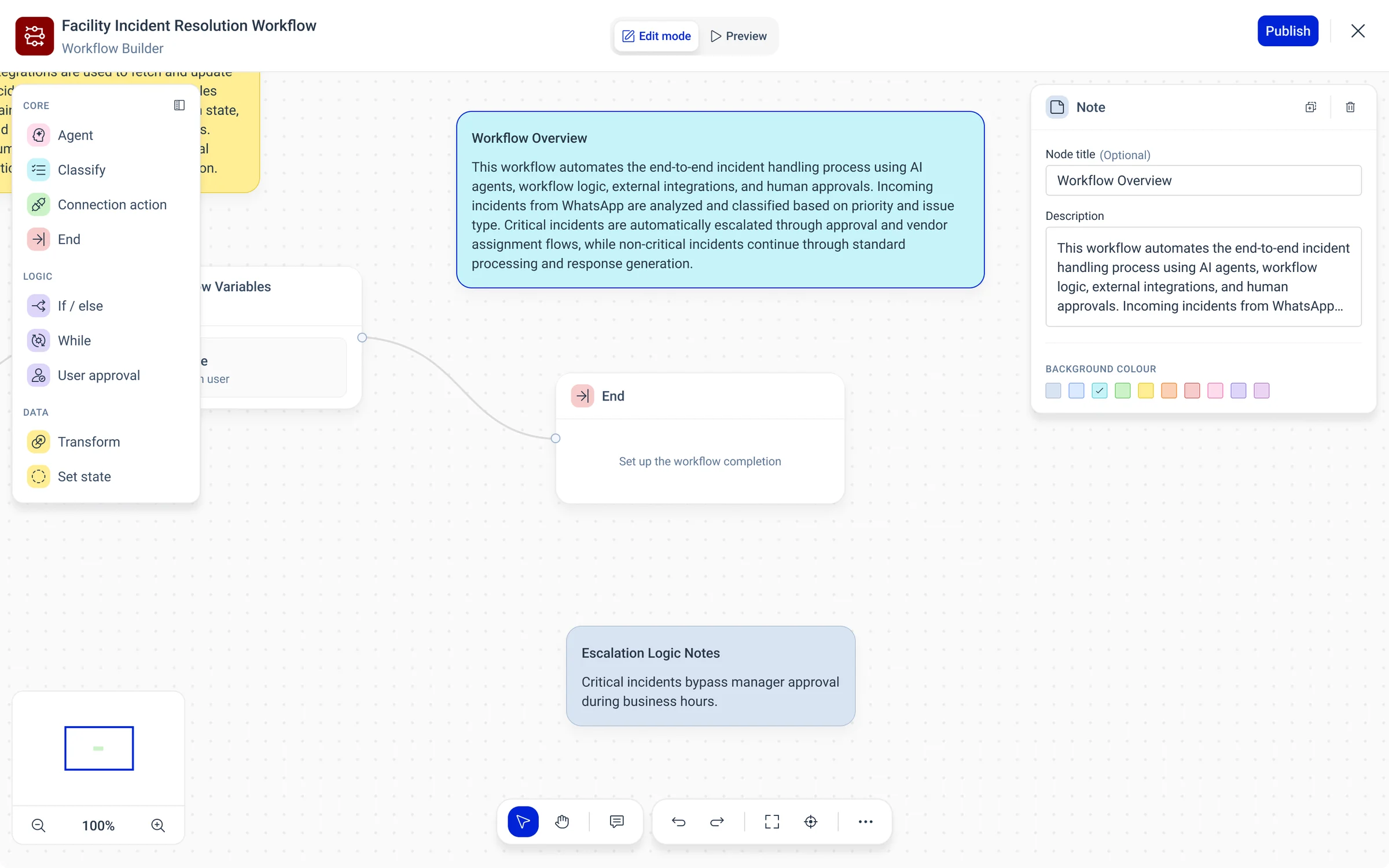Viewport: 1389px width, 868px height.
Task: Add a Connection action node
Action: point(105,204)
